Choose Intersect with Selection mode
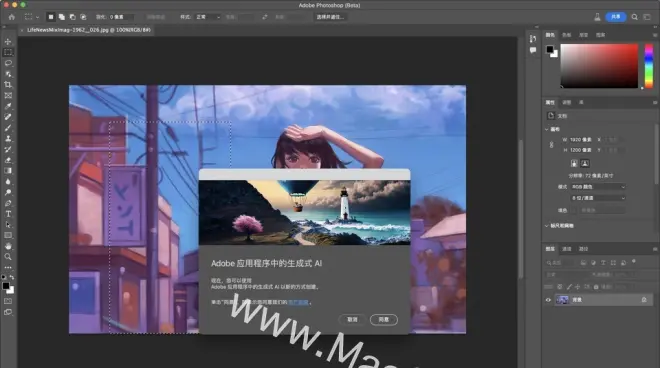 83,17
